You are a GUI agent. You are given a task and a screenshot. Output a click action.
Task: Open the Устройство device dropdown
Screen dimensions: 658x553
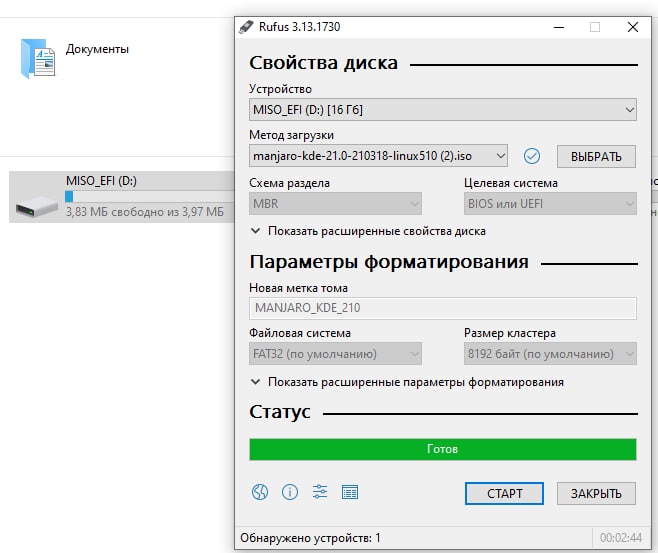click(443, 110)
